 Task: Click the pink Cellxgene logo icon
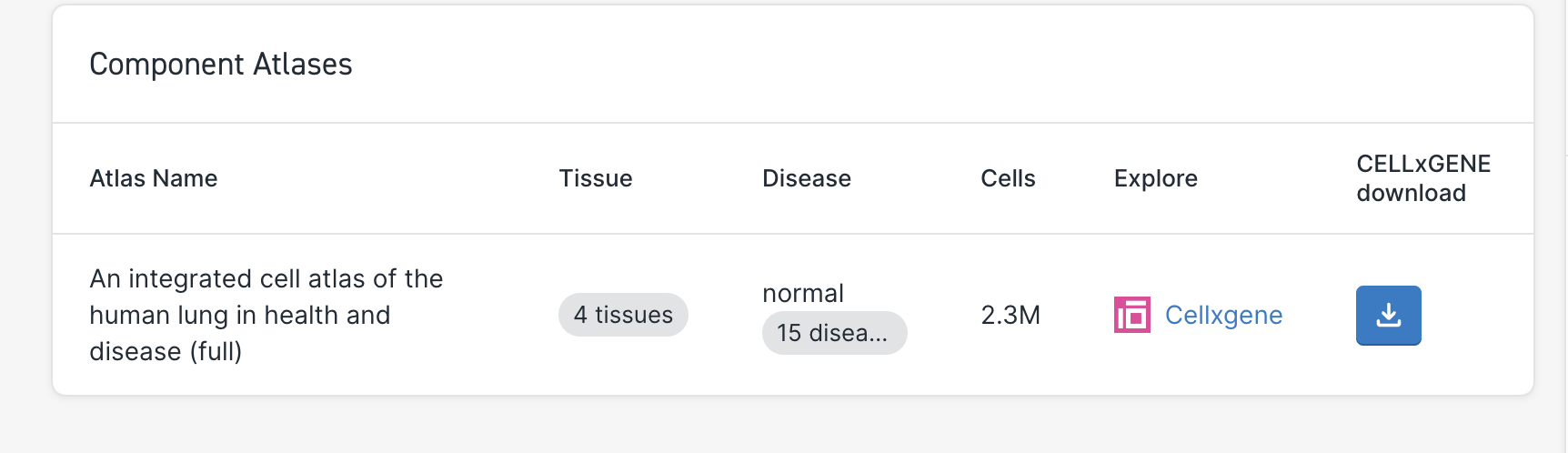pyautogui.click(x=1131, y=316)
